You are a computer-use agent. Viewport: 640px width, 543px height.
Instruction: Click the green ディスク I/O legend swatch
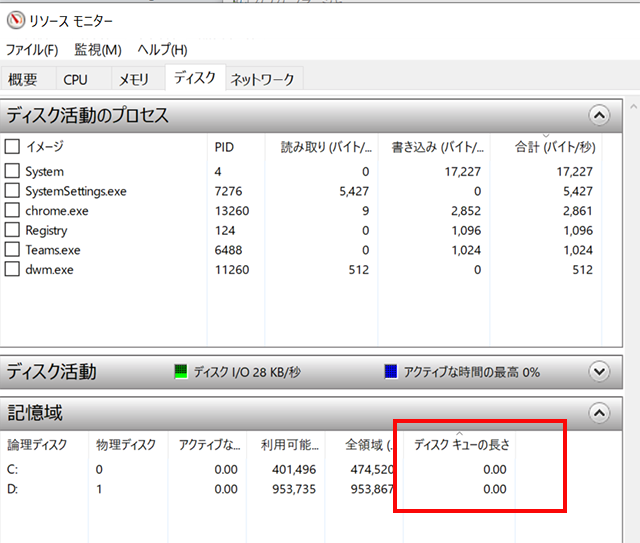tap(180, 372)
